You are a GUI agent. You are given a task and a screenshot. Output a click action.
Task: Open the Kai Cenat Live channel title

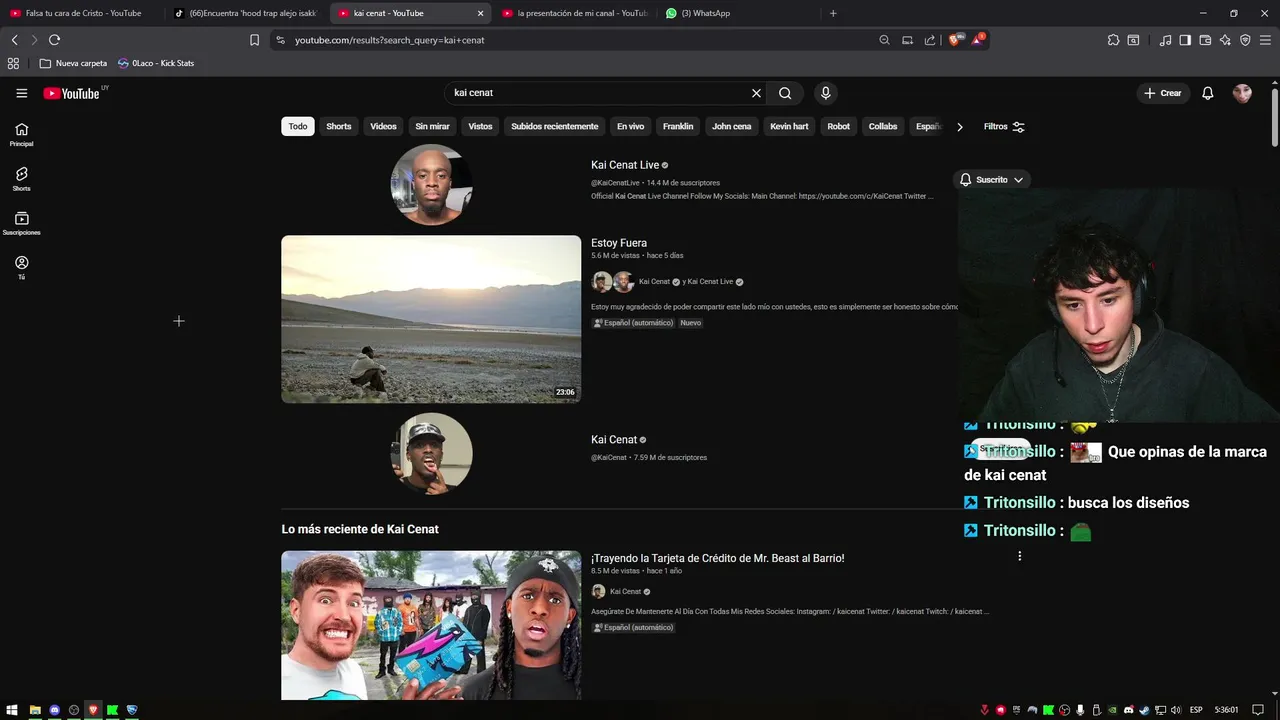point(625,165)
